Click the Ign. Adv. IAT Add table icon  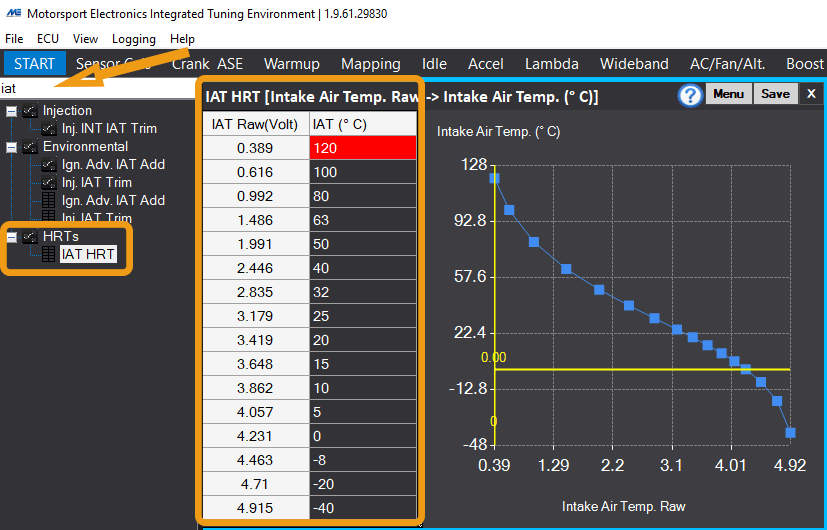(48, 200)
